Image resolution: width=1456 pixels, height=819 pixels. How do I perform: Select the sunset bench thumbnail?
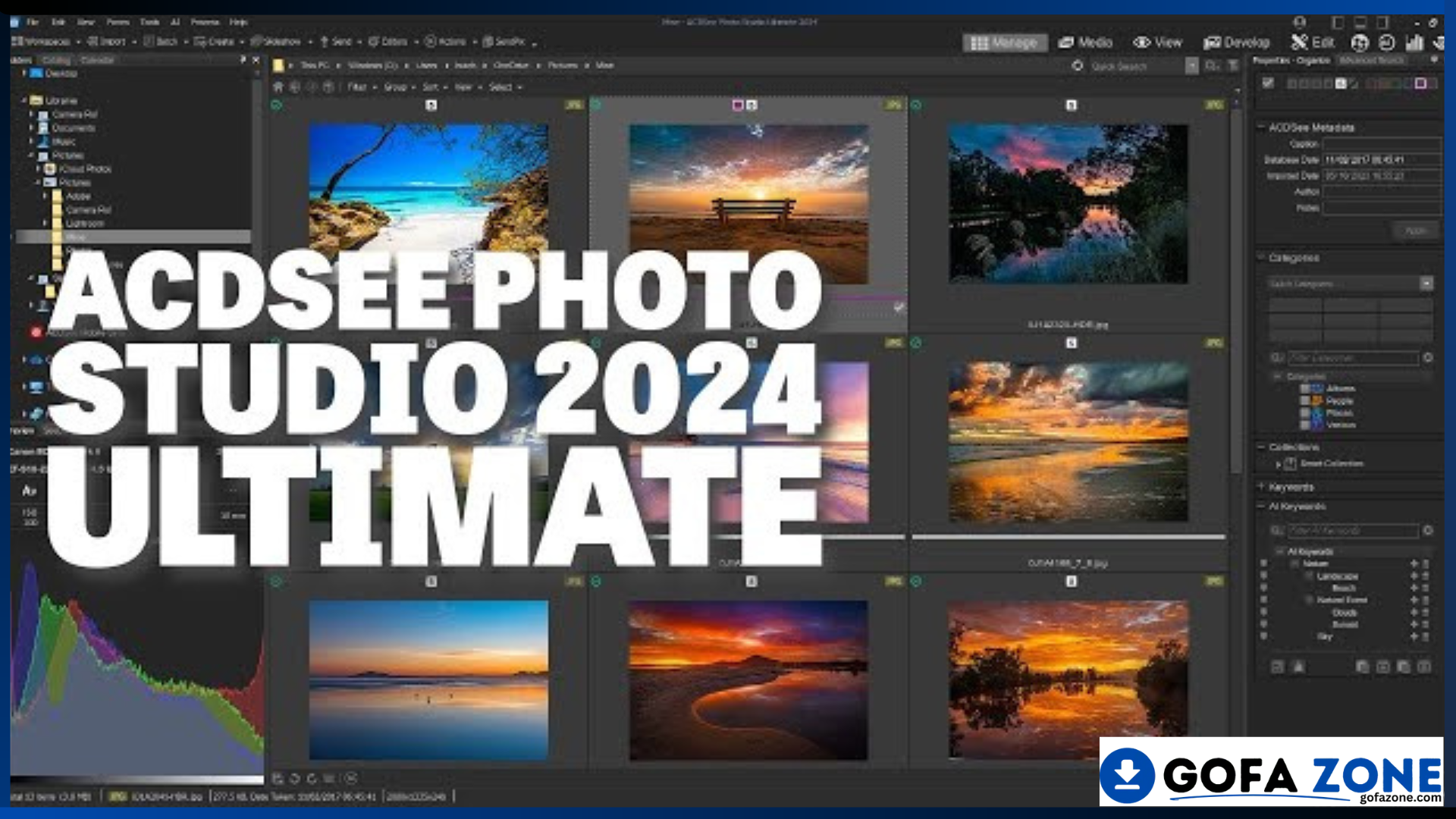[748, 205]
